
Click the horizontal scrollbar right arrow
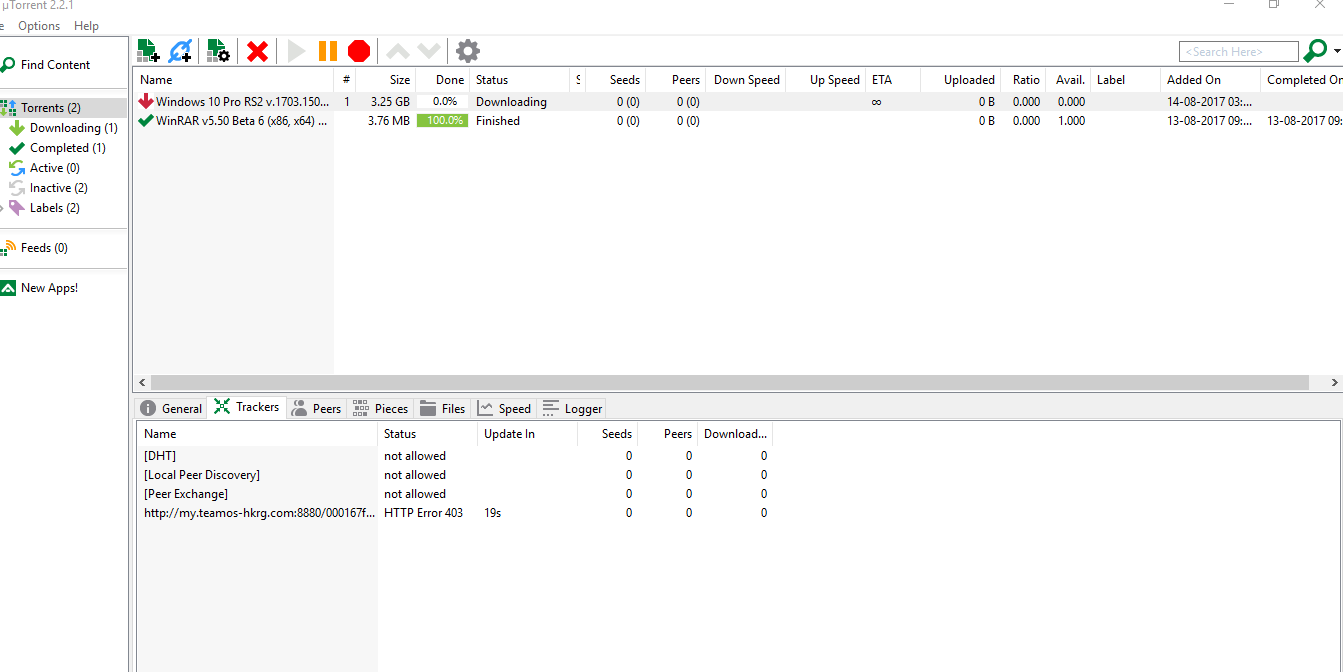[x=1334, y=383]
